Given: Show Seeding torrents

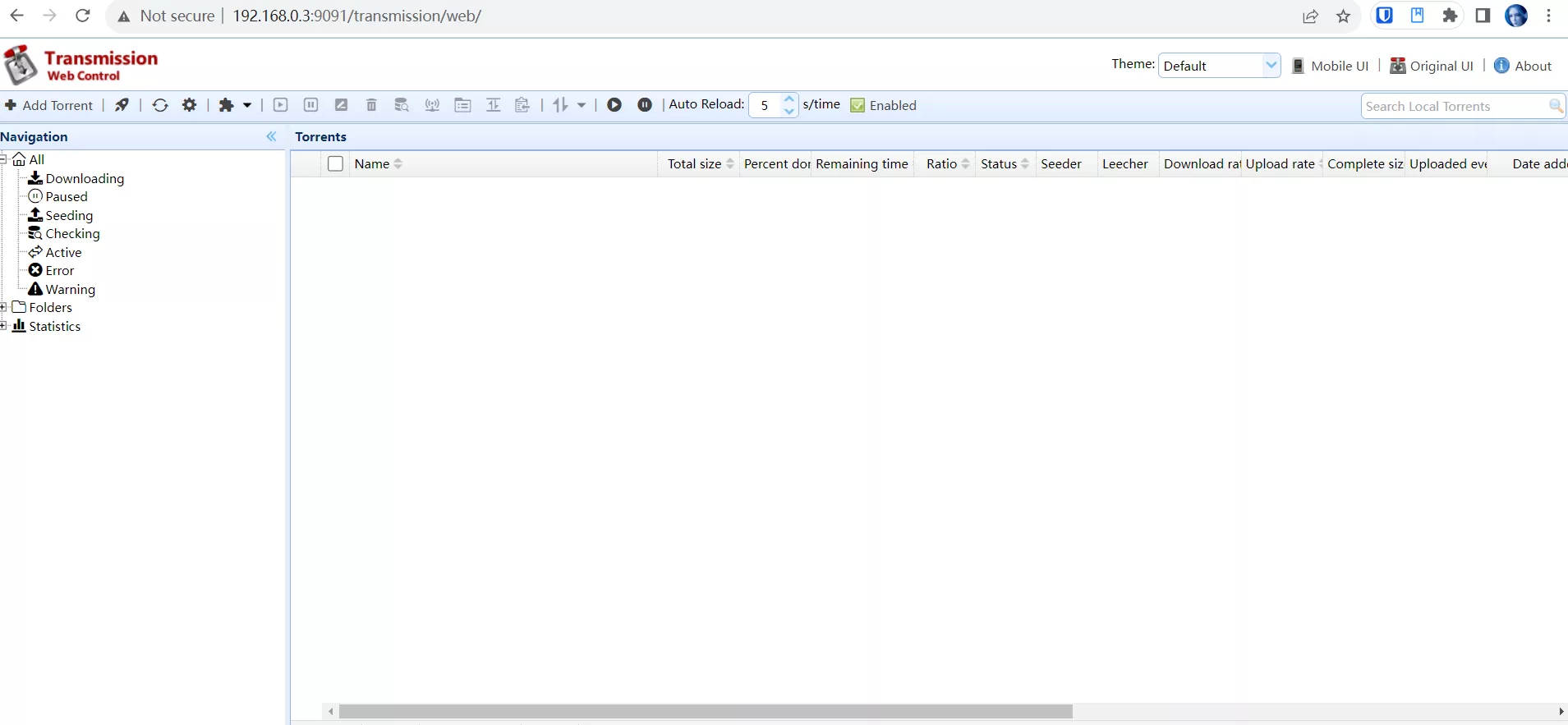Looking at the screenshot, I should tap(69, 215).
